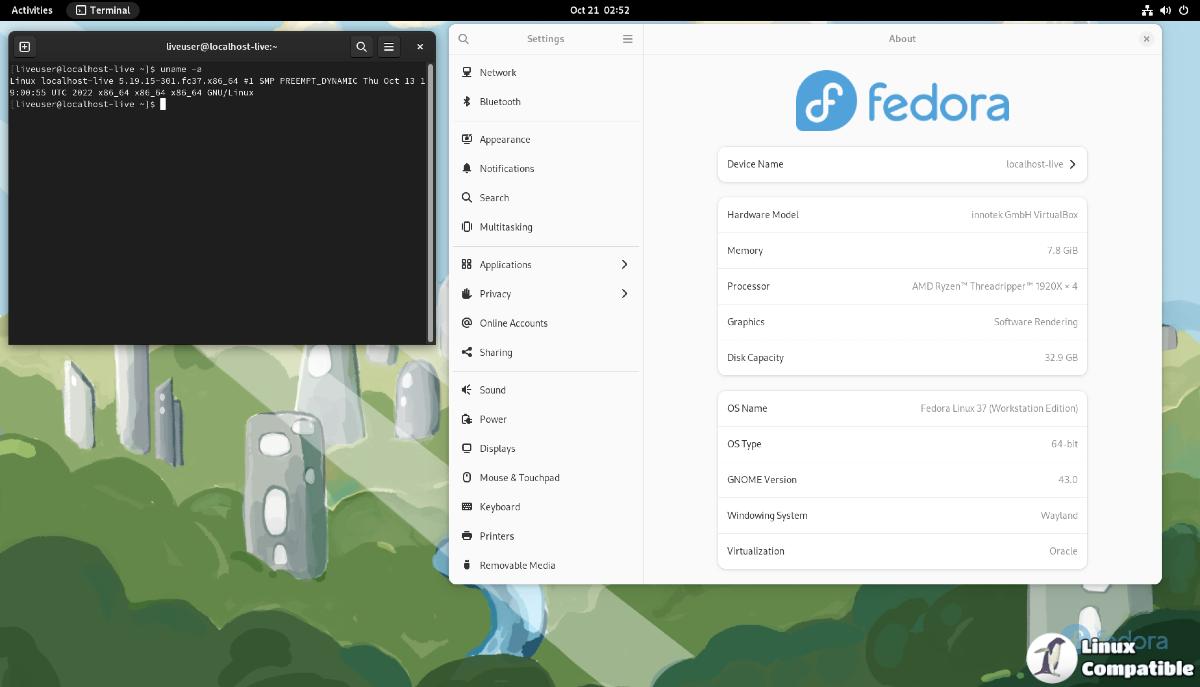1200x687 pixels.
Task: Expand the Privacy section
Action: click(497, 293)
